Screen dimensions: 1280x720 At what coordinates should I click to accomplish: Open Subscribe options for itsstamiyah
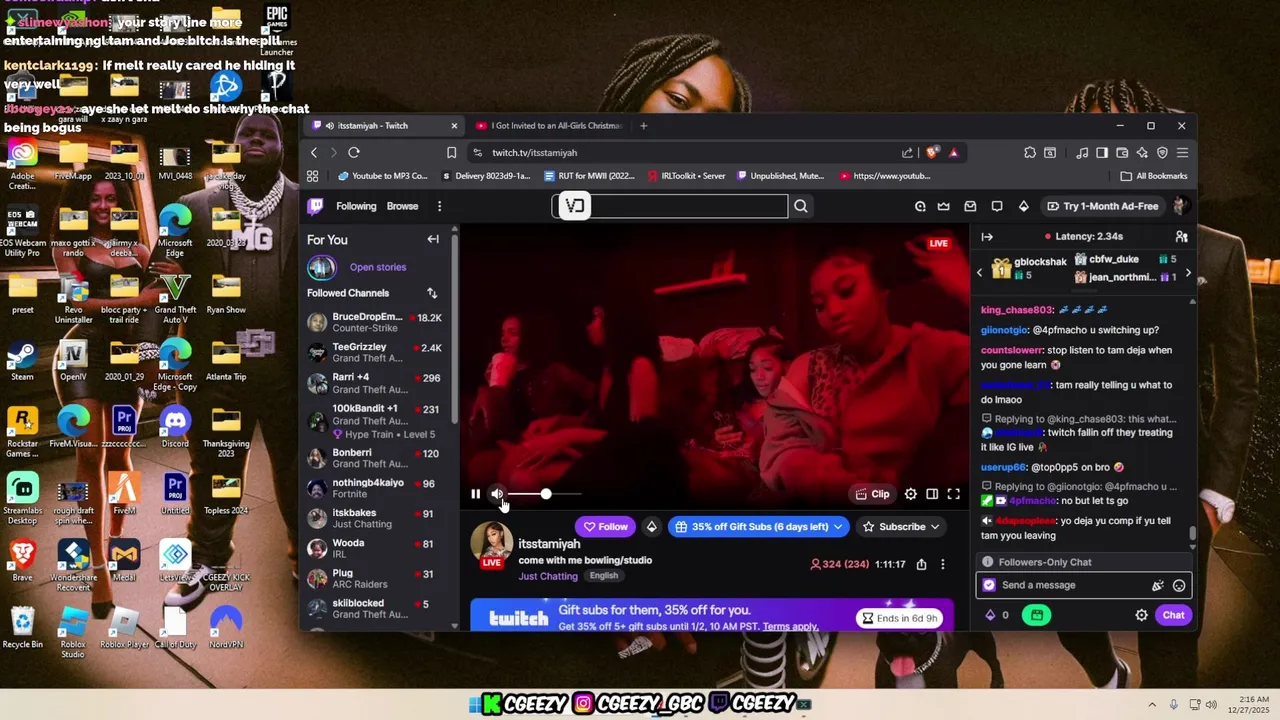(x=902, y=527)
